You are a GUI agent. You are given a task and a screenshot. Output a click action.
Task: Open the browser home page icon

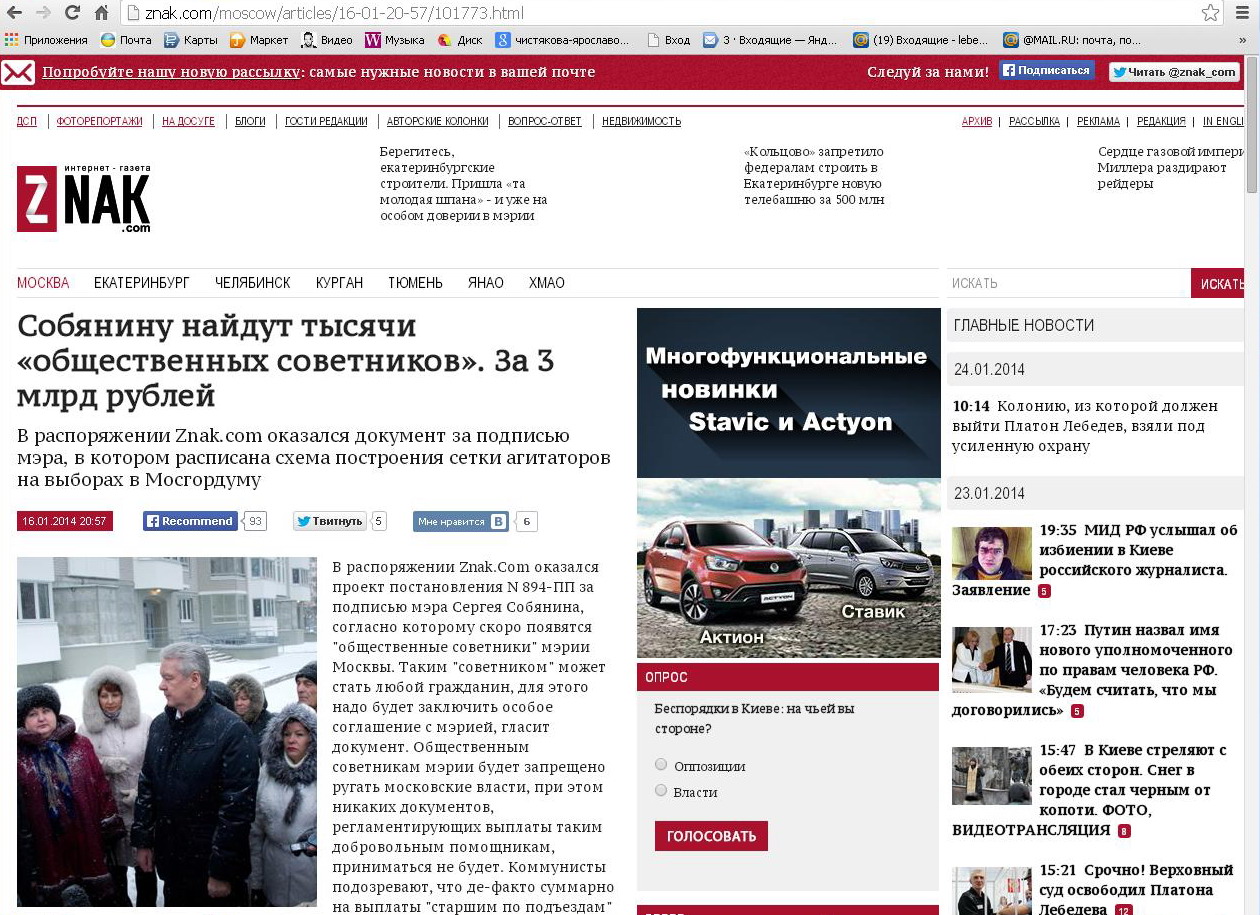(101, 13)
